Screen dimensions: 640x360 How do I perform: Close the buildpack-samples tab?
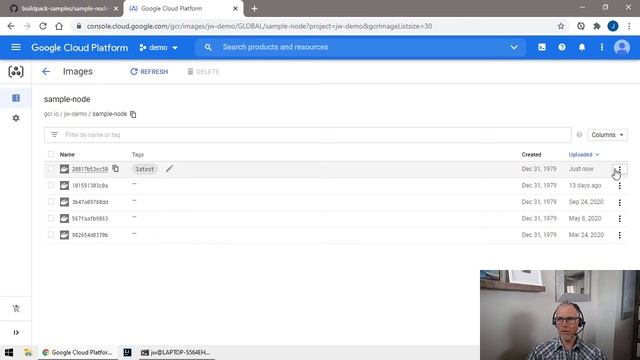[x=116, y=9]
